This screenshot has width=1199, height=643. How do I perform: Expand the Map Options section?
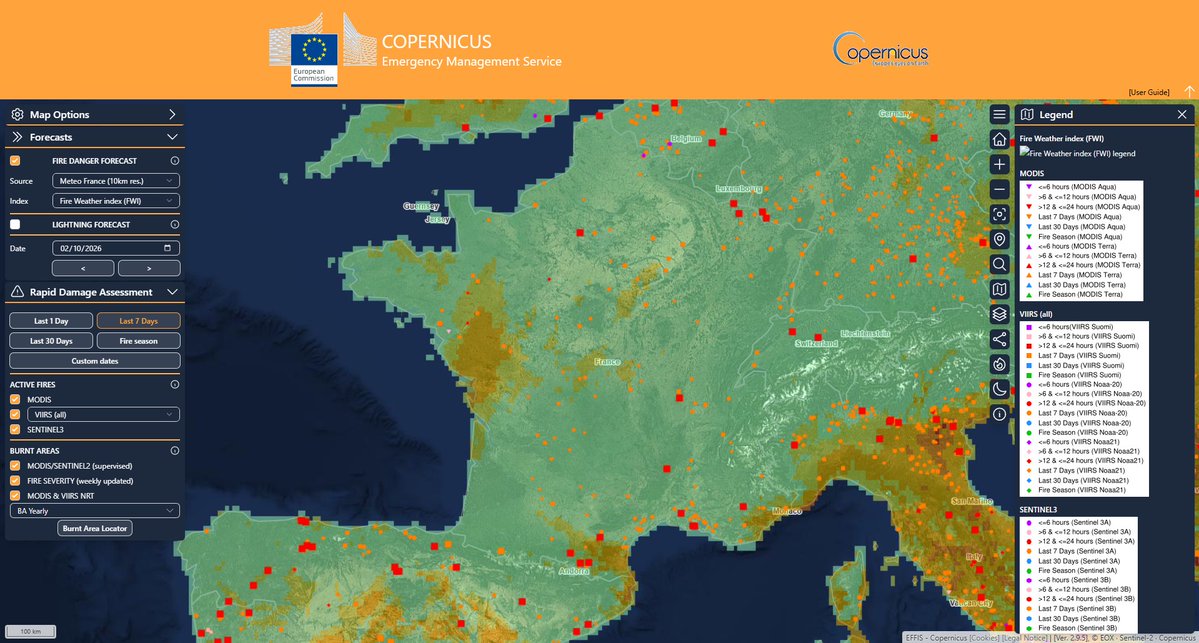(172, 114)
